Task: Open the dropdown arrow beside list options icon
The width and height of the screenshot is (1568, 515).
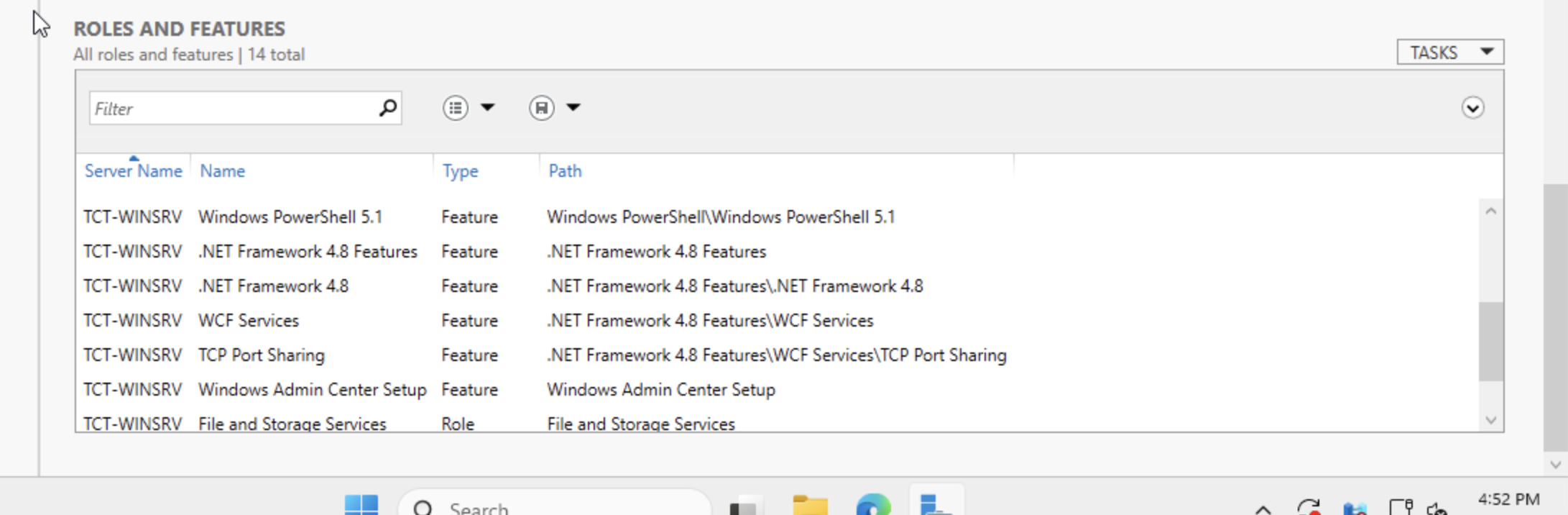Action: click(488, 108)
